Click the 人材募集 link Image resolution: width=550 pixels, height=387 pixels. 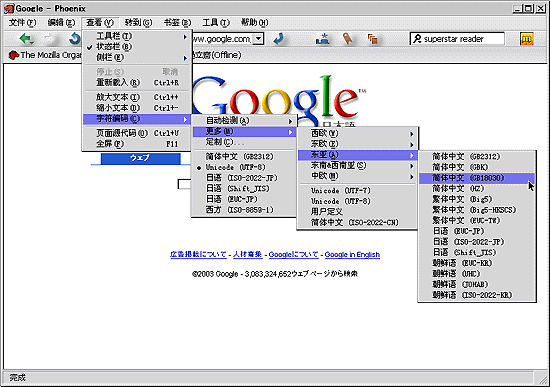pos(247,255)
